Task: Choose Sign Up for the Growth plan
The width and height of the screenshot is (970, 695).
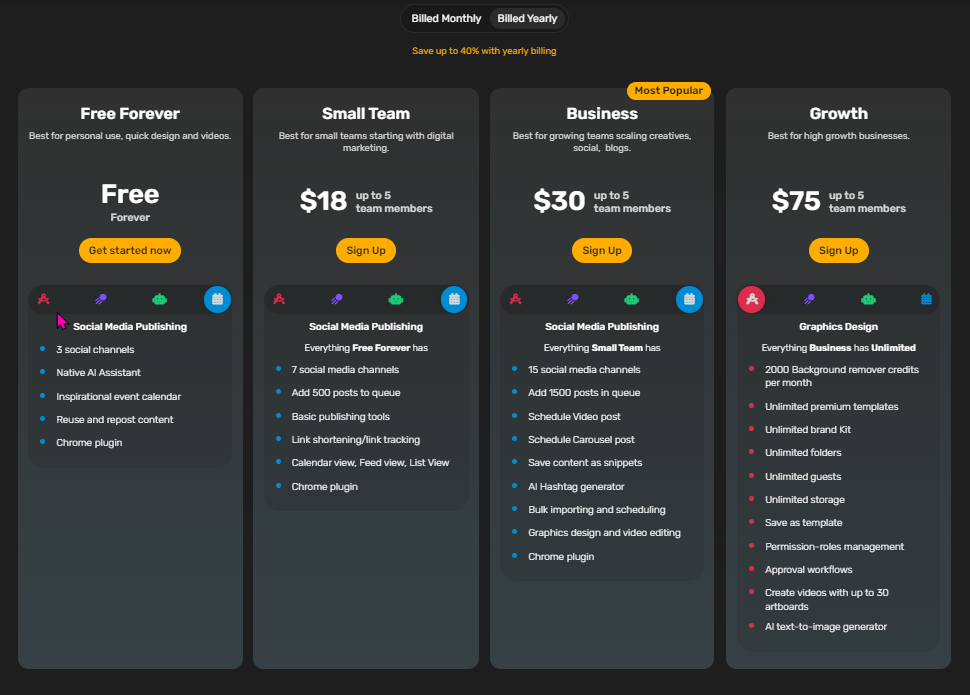Action: pyautogui.click(x=838, y=250)
